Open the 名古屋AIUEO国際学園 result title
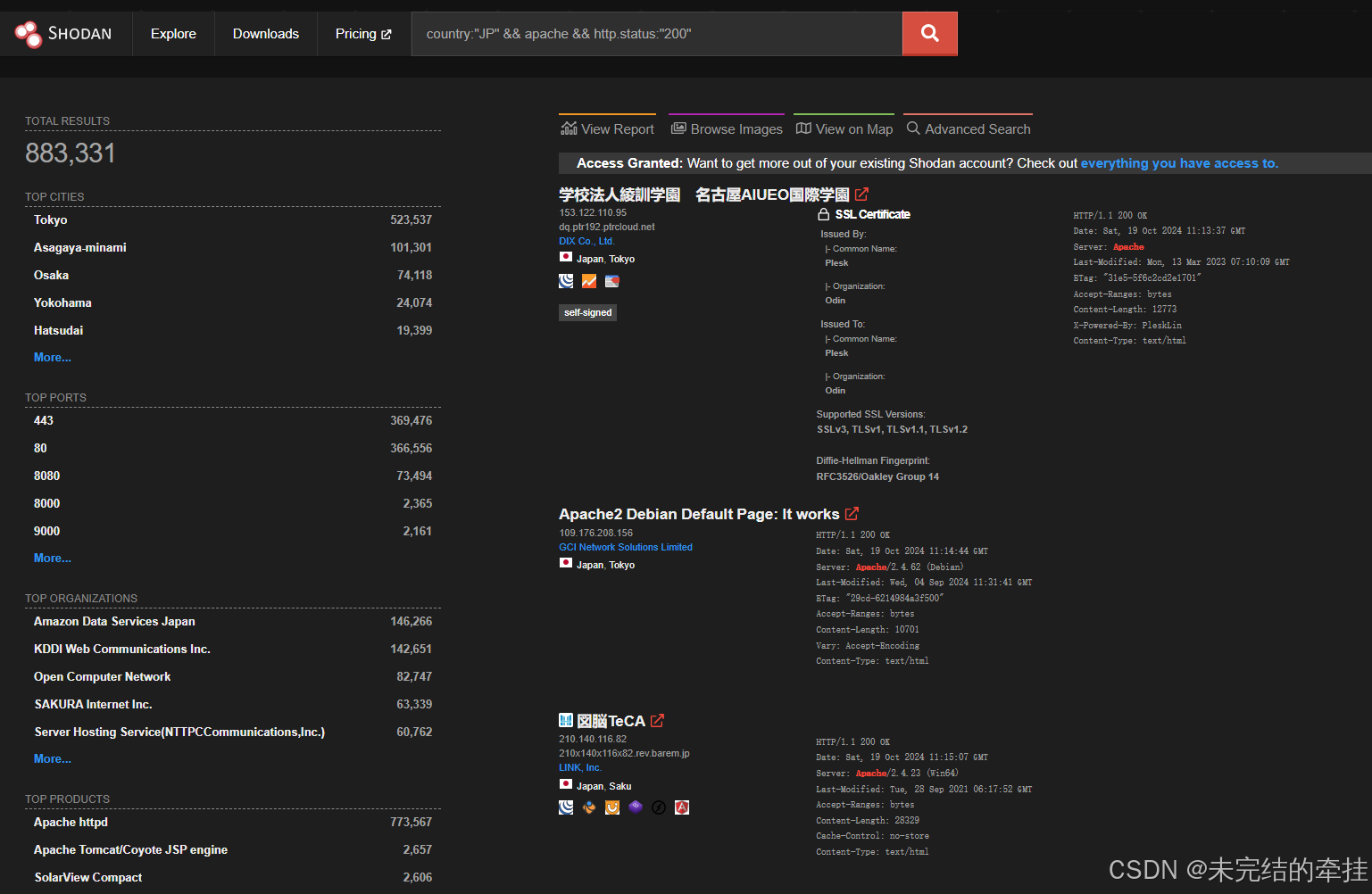Image resolution: width=1372 pixels, height=894 pixels. pos(704,195)
